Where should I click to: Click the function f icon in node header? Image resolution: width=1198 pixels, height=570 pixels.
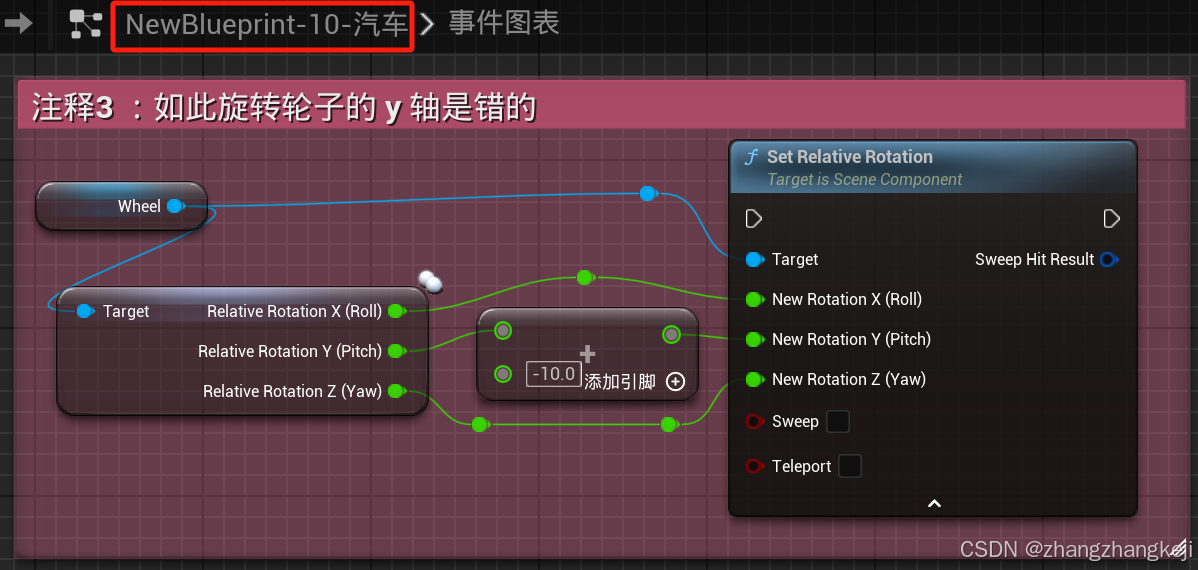[x=751, y=157]
